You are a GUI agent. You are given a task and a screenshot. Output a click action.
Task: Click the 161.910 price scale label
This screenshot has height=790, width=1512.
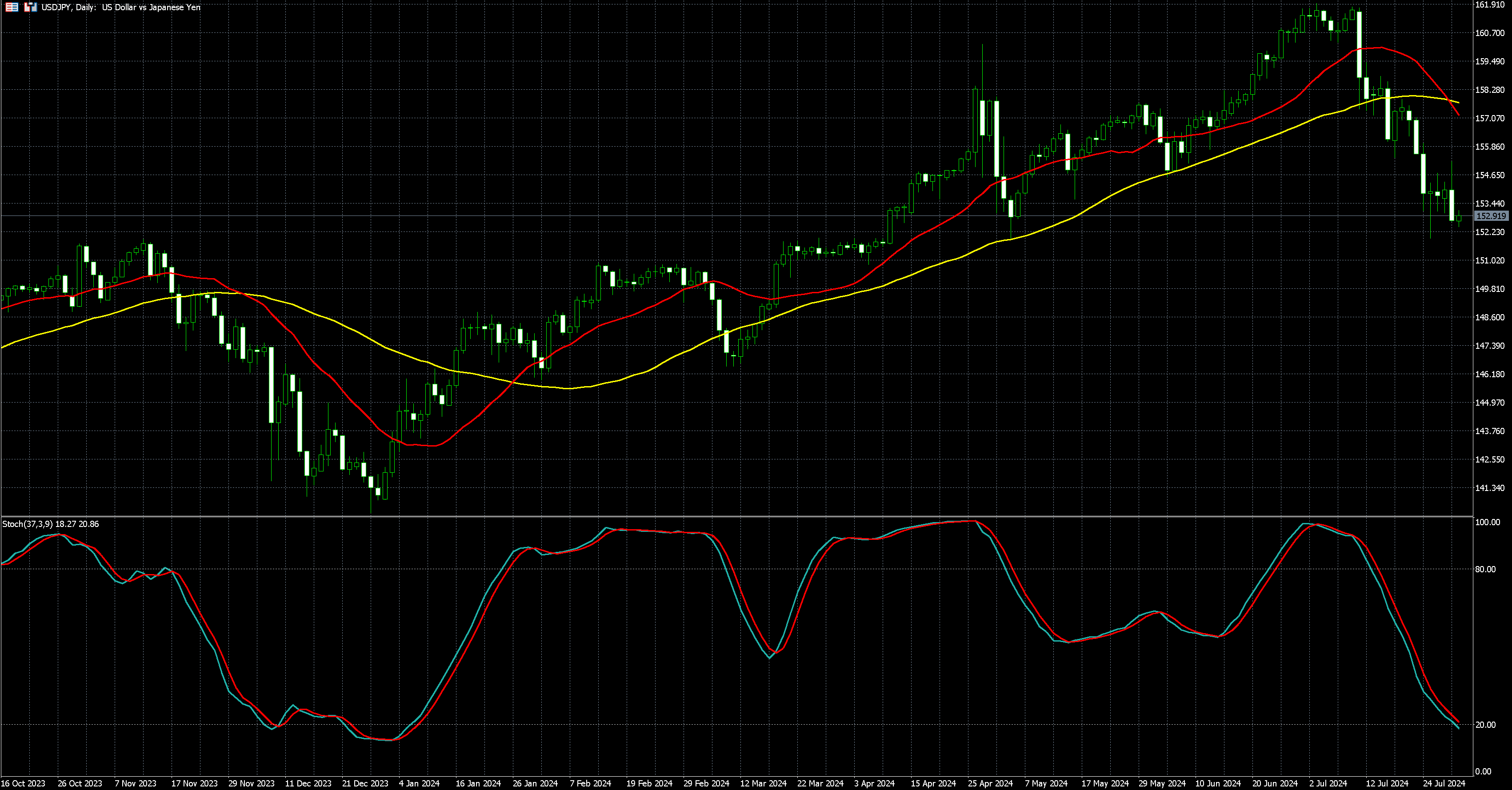(1490, 5)
